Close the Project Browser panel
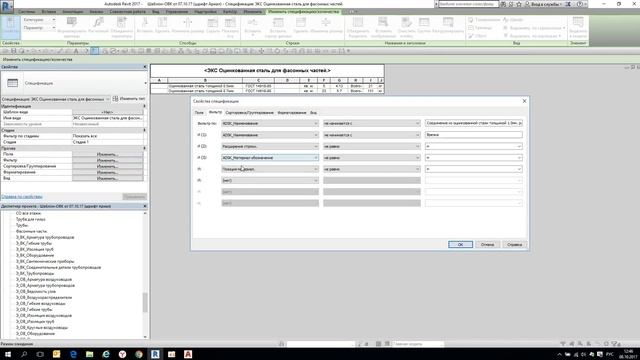640x360 pixels. 145,206
